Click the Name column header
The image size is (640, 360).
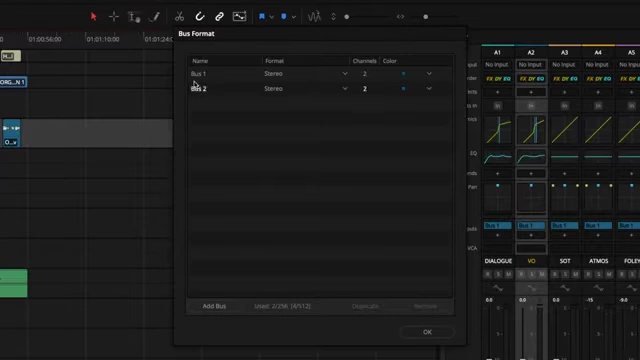tap(200, 61)
